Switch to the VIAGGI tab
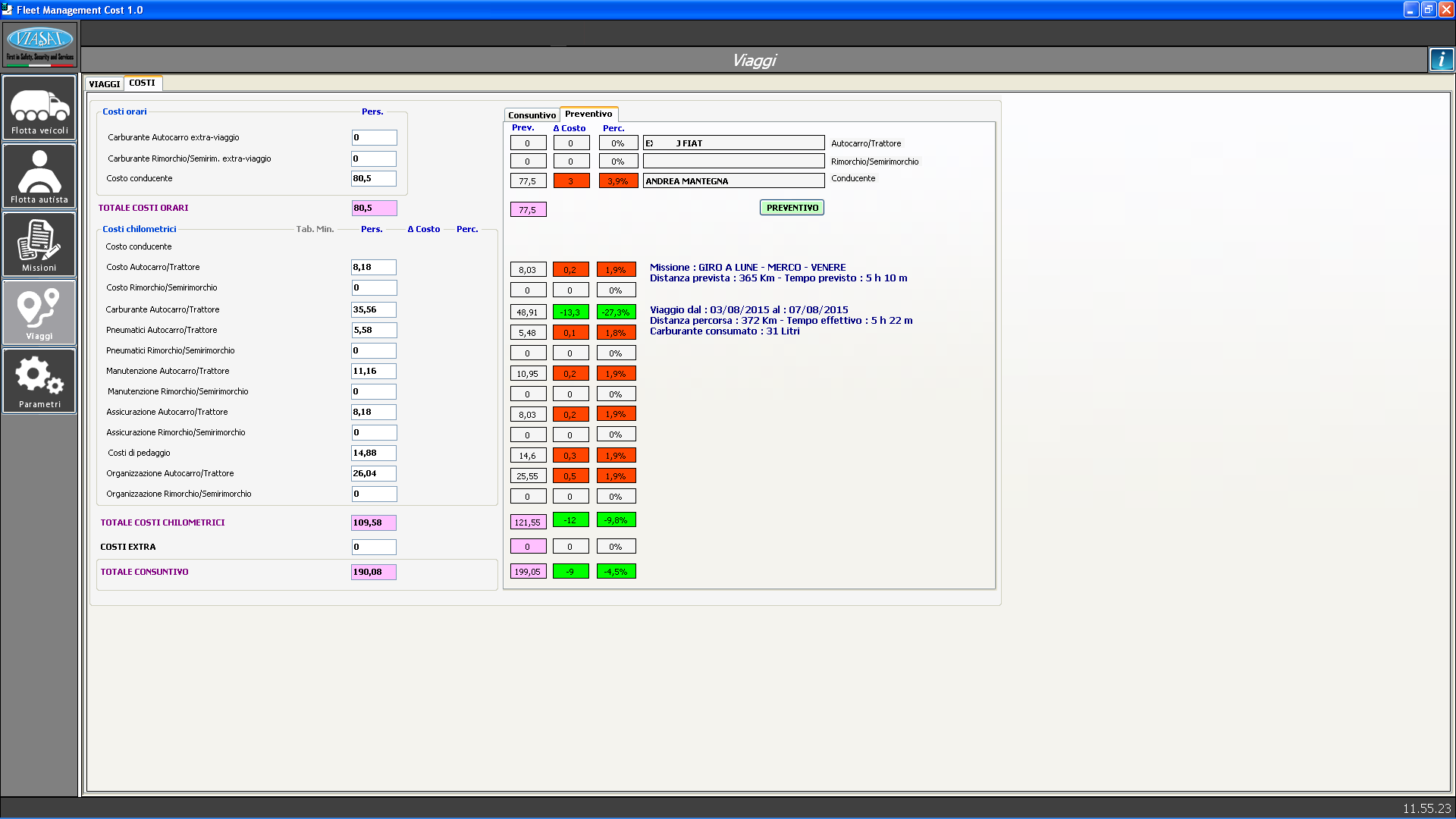The width and height of the screenshot is (1456, 819). click(105, 84)
